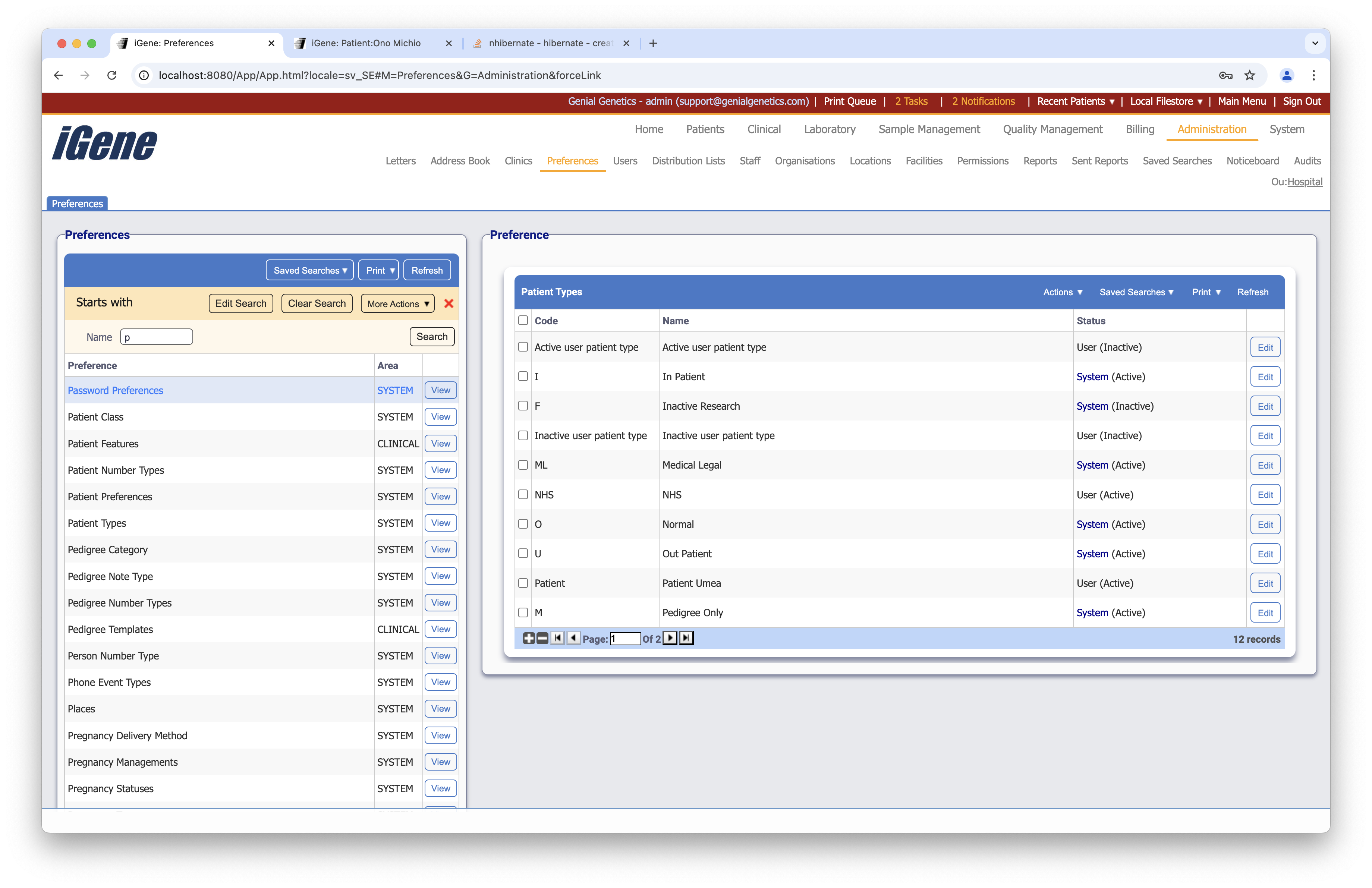Jump to last page of Patient Types
This screenshot has width=1372, height=888.
coord(686,638)
